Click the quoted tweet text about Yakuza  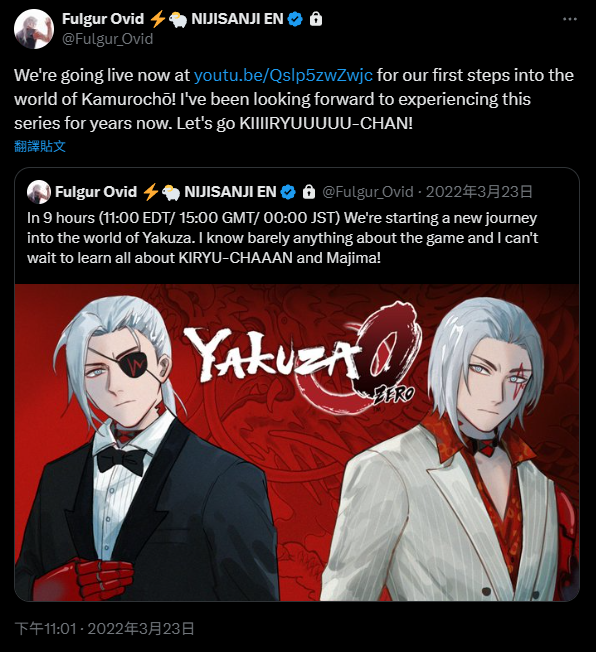pyautogui.click(x=283, y=238)
